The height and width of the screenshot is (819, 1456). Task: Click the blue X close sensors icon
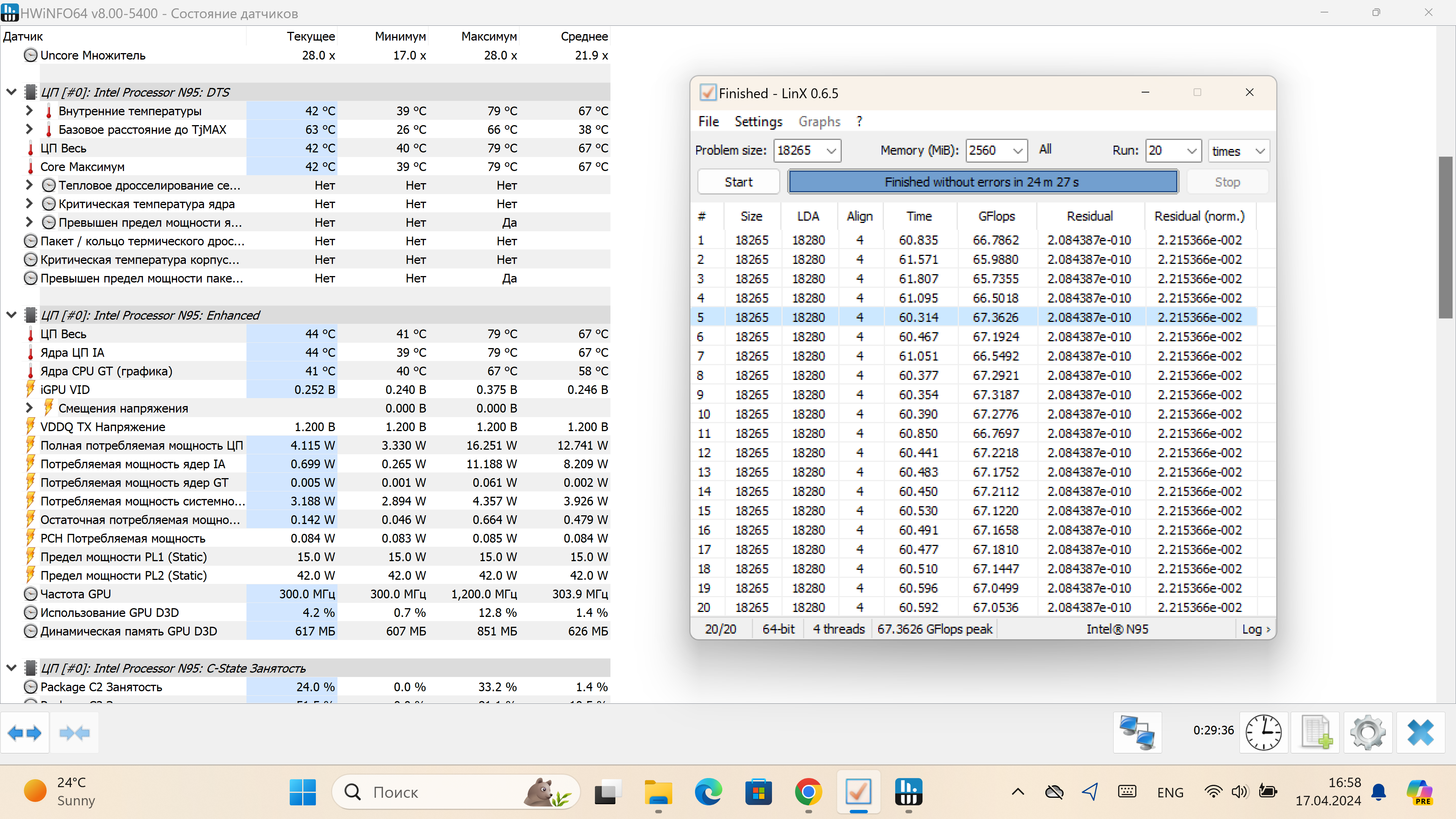[1420, 733]
